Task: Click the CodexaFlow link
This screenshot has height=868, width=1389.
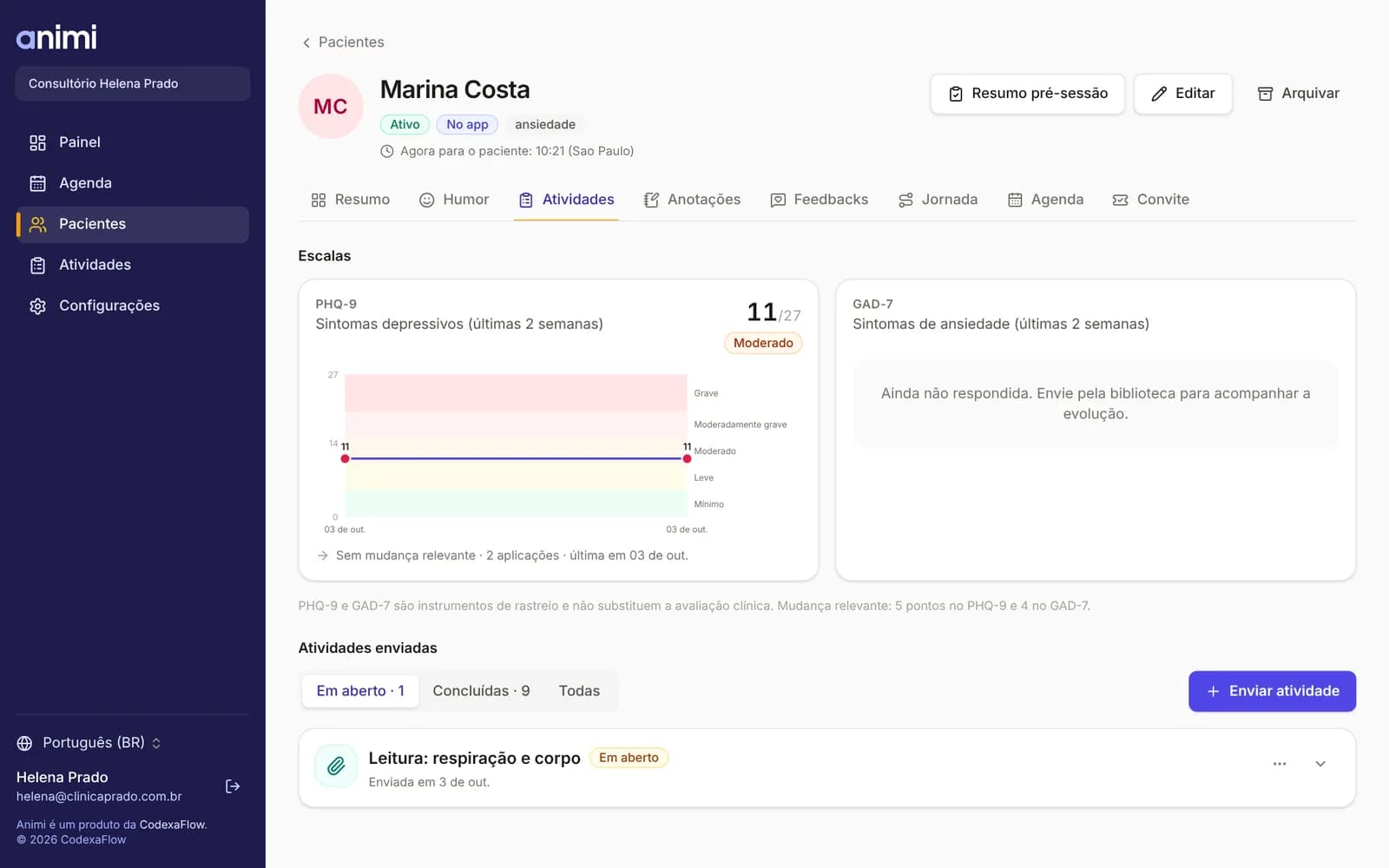Action: 173,825
